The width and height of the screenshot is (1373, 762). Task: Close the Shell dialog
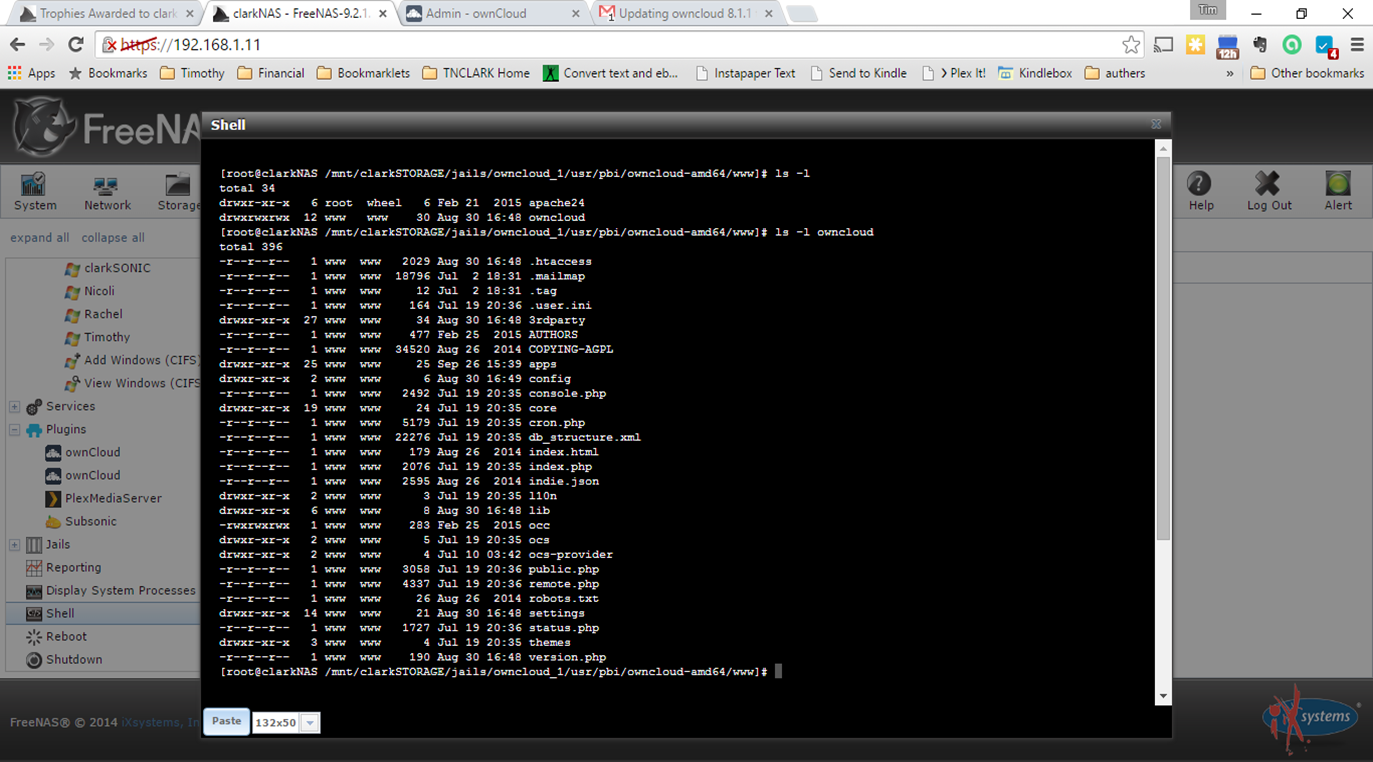pyautogui.click(x=1156, y=125)
